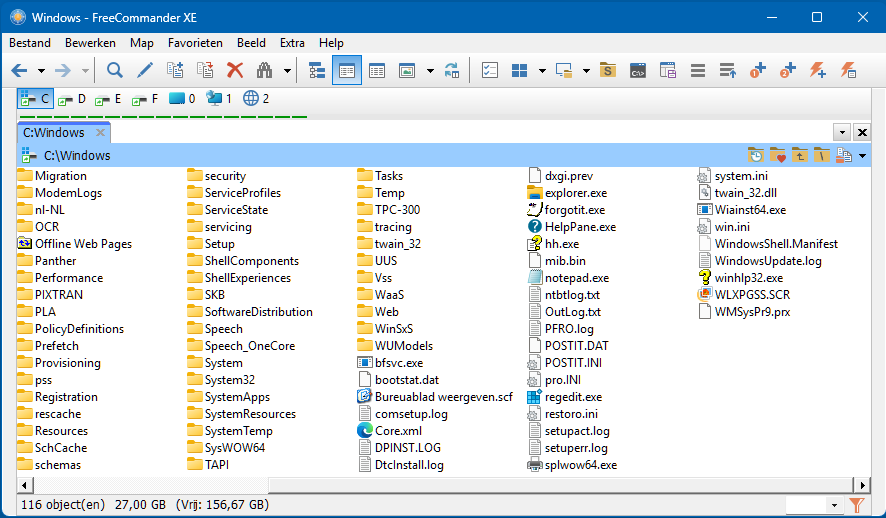
Task: Close the C:Windows tab with its X
Action: pos(101,133)
